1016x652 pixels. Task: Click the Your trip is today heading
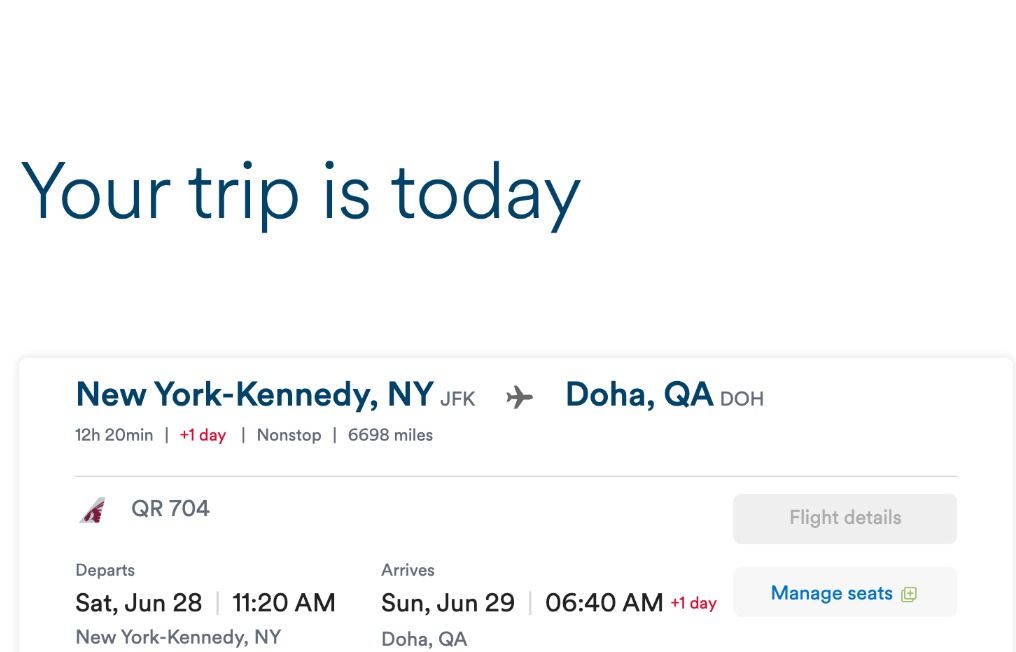[300, 191]
